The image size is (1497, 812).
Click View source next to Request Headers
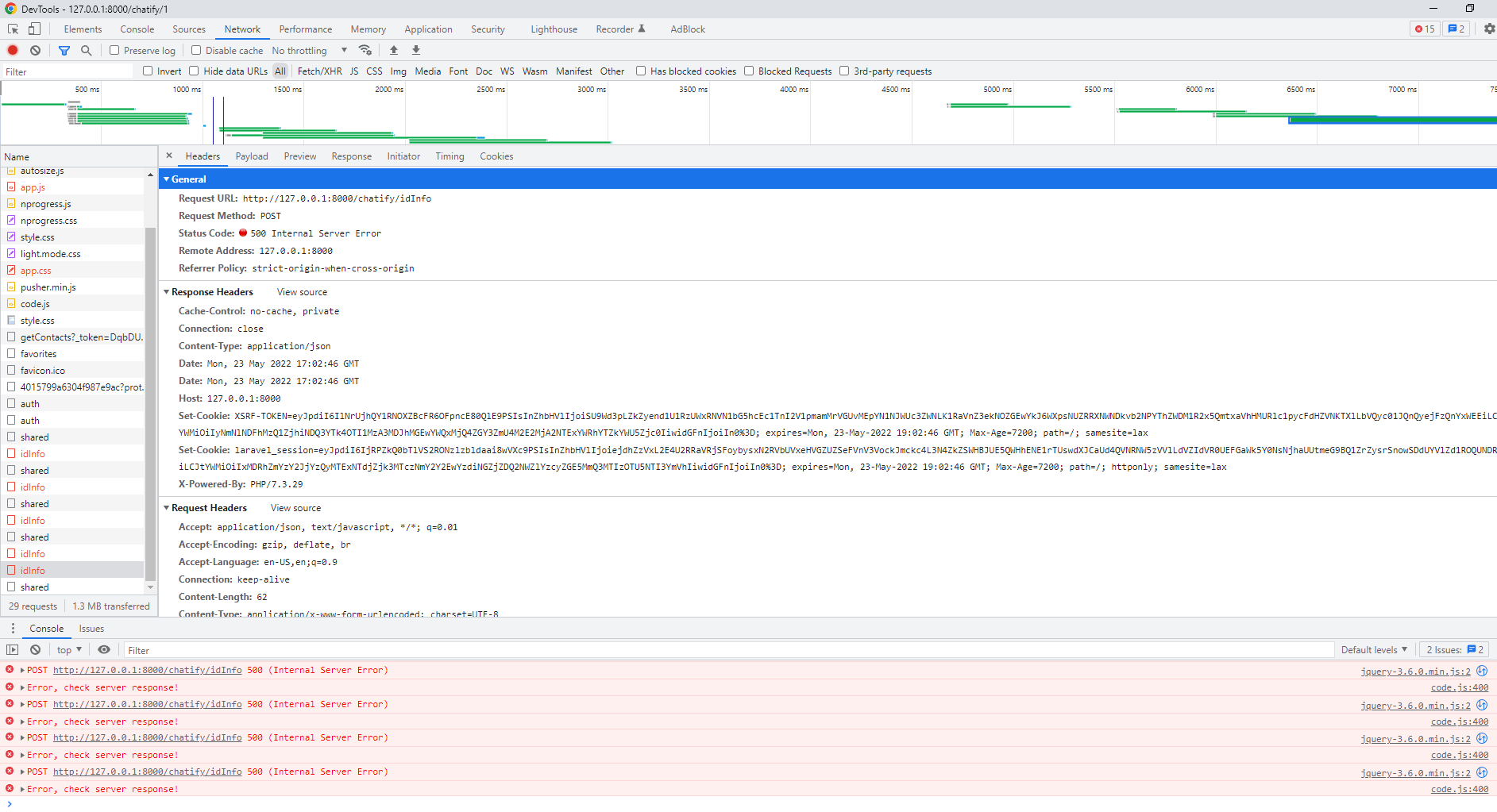click(295, 507)
